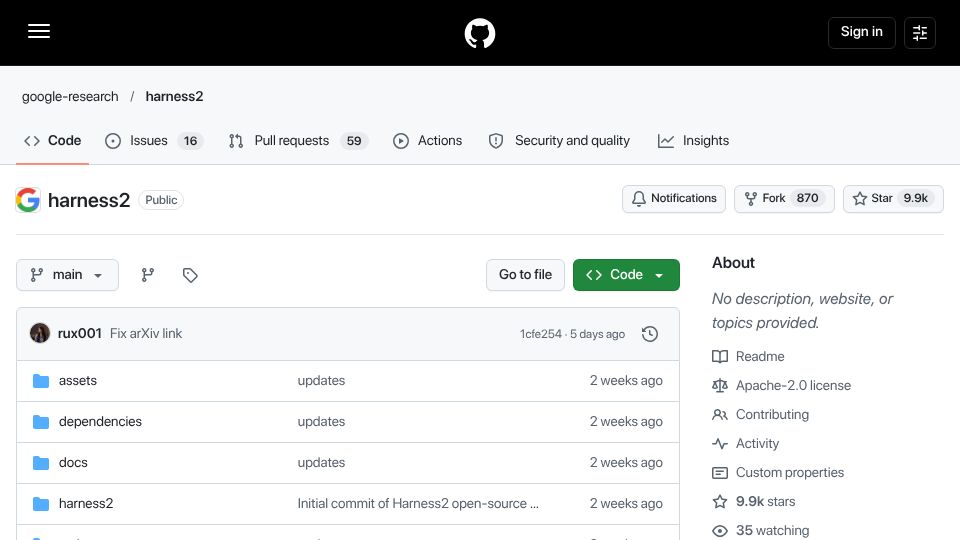Open the Initial commit of Harness2 message
The width and height of the screenshot is (960, 540).
coord(418,504)
